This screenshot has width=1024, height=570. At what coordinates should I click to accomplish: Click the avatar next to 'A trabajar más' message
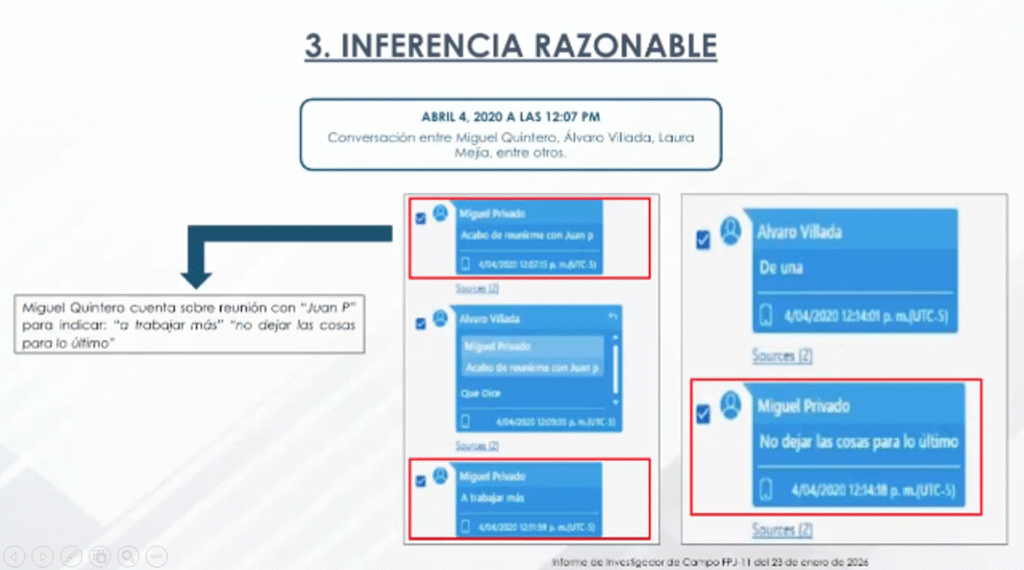pyautogui.click(x=441, y=476)
